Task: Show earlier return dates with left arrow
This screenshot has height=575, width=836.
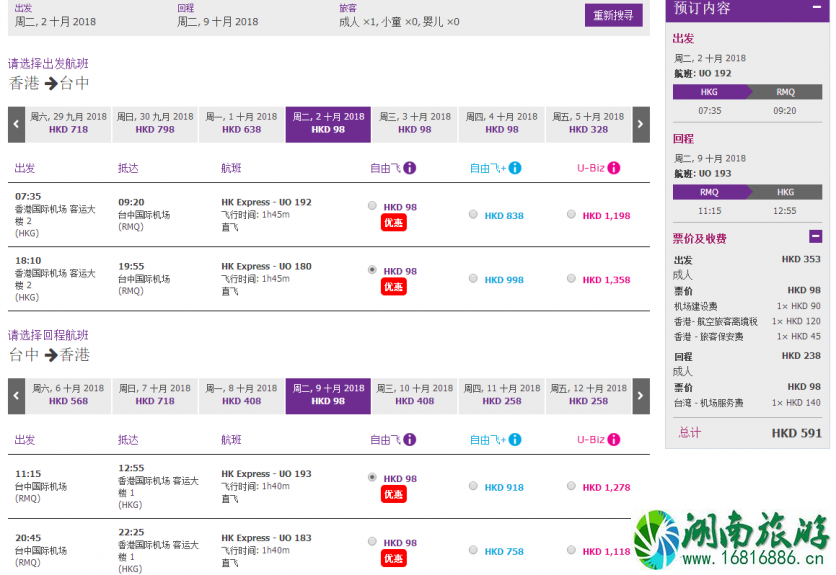Action: (x=17, y=396)
